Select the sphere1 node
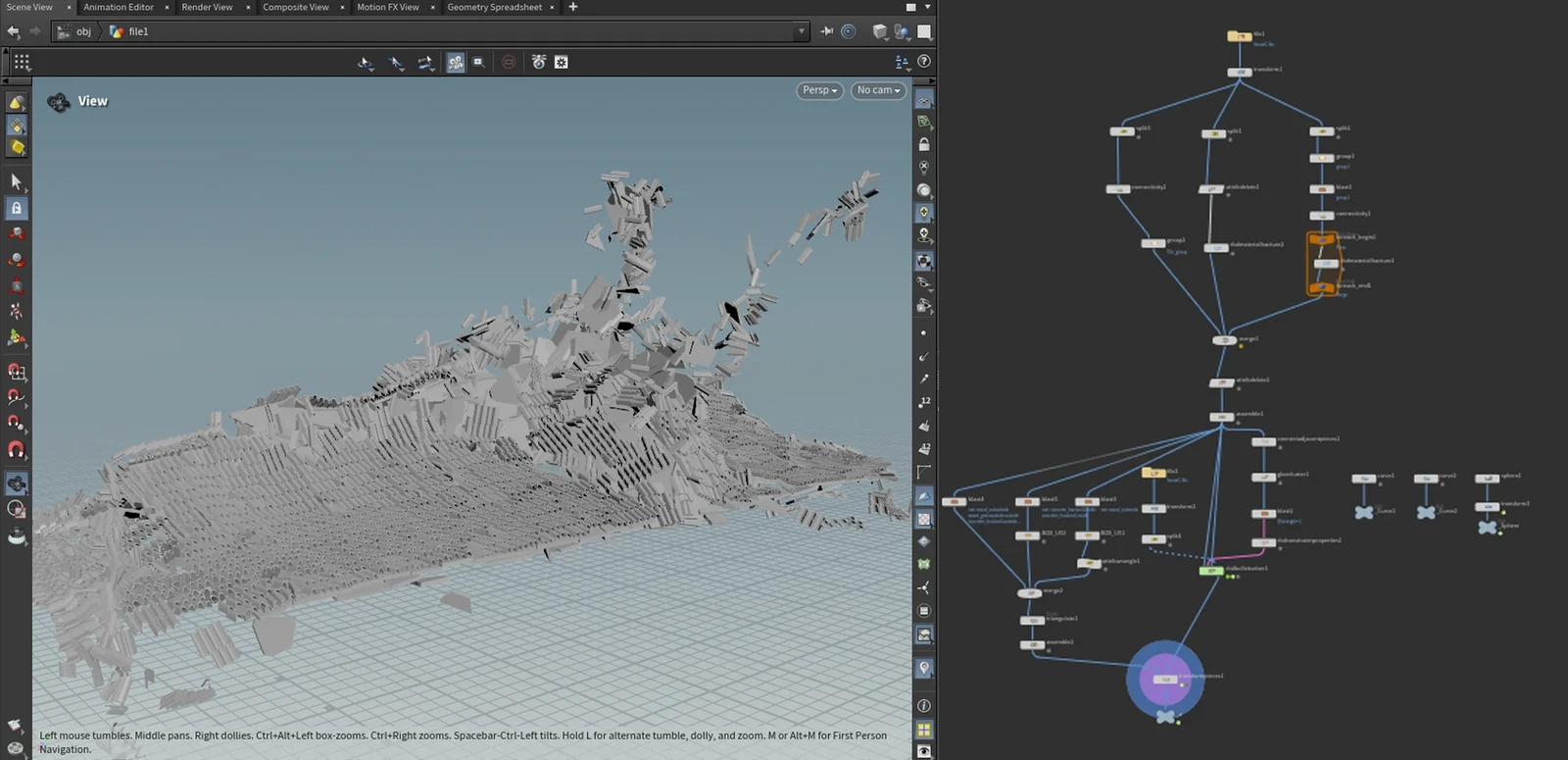The width and height of the screenshot is (1568, 760). click(1487, 478)
